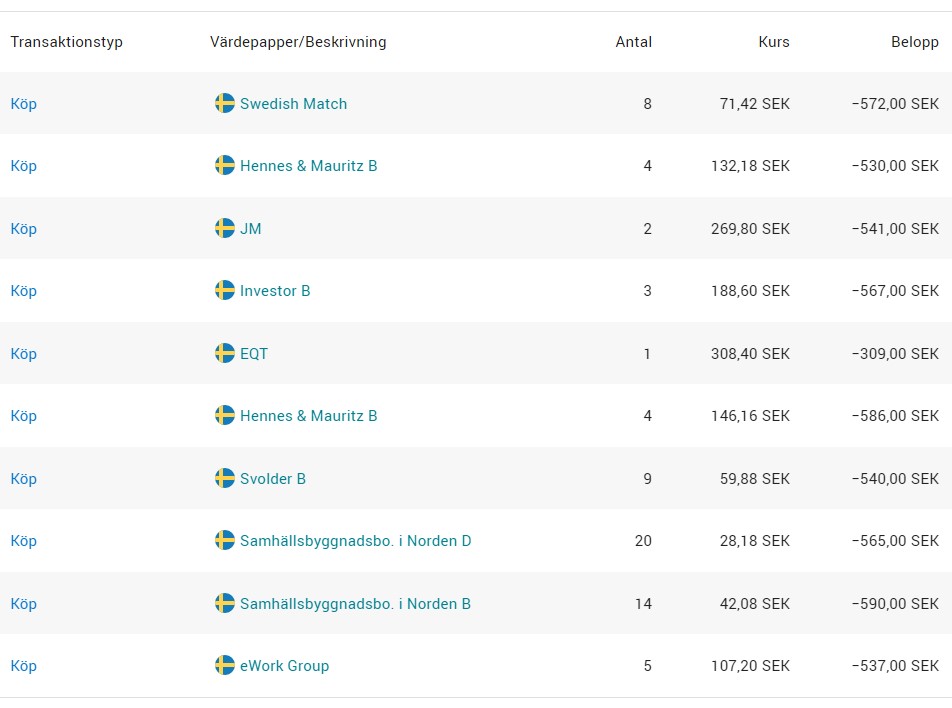The height and width of the screenshot is (708, 952).
Task: Select the amount cell −309,00 SEK
Action: (x=895, y=354)
